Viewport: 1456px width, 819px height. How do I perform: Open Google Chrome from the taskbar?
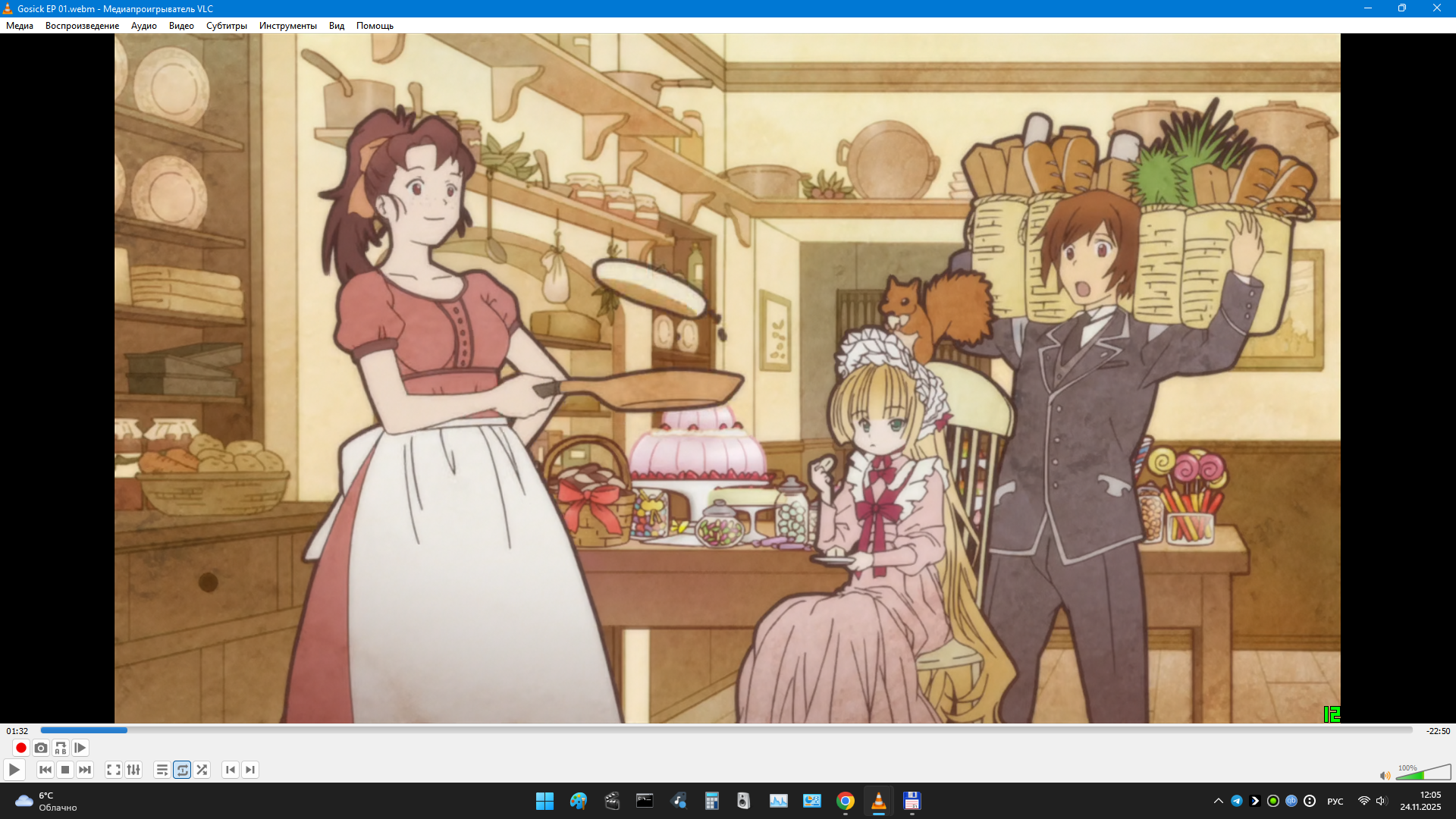[x=846, y=801]
